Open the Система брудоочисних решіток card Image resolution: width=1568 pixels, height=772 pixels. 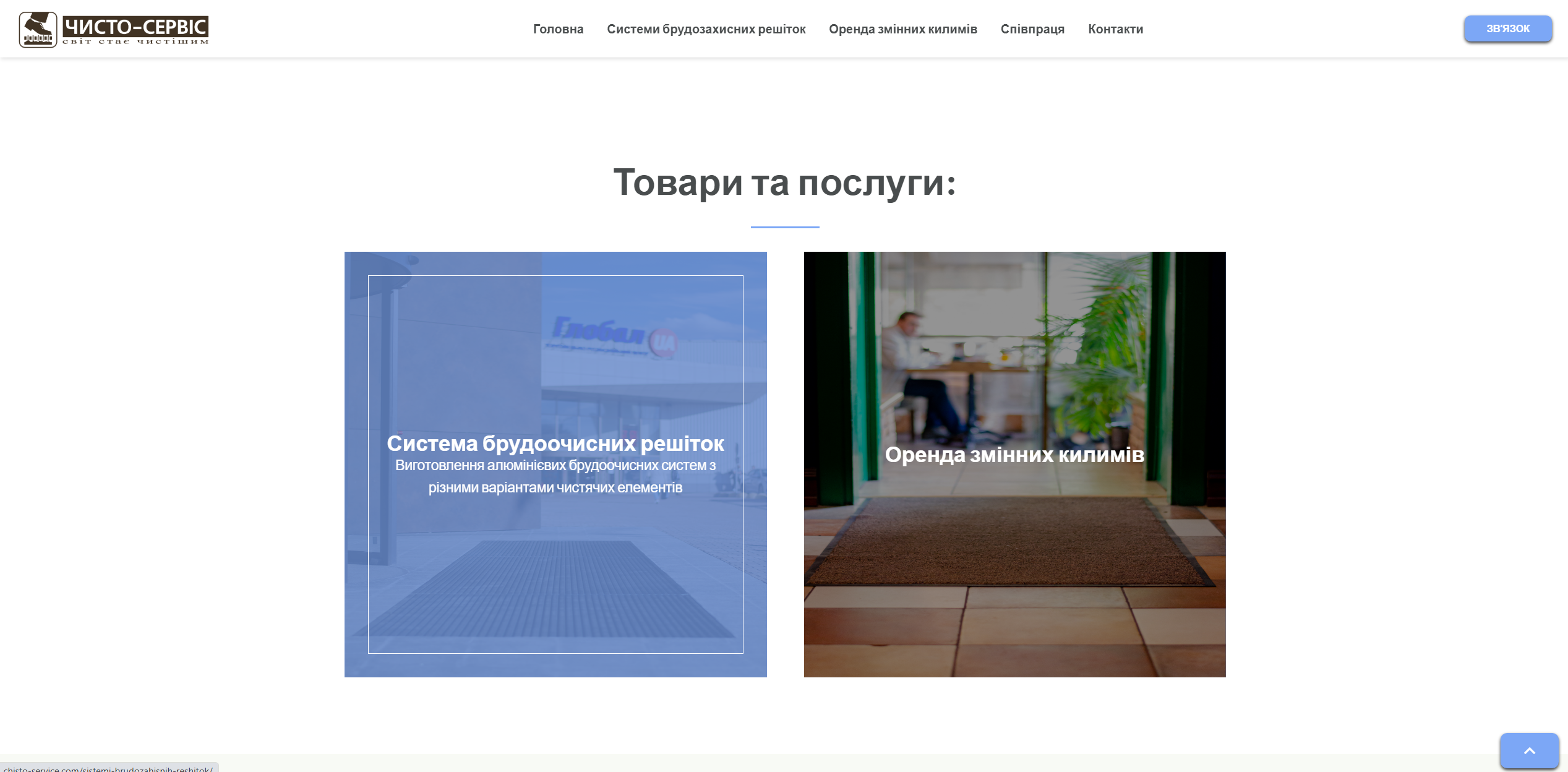click(555, 464)
